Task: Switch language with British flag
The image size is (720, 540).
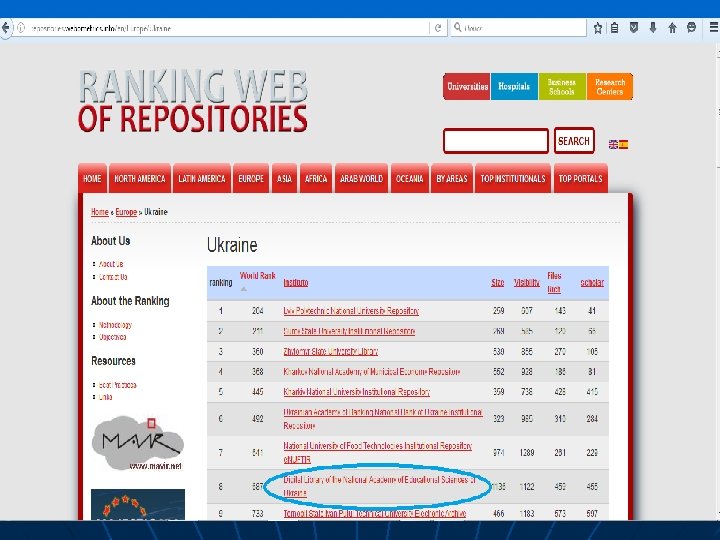Action: click(x=613, y=144)
